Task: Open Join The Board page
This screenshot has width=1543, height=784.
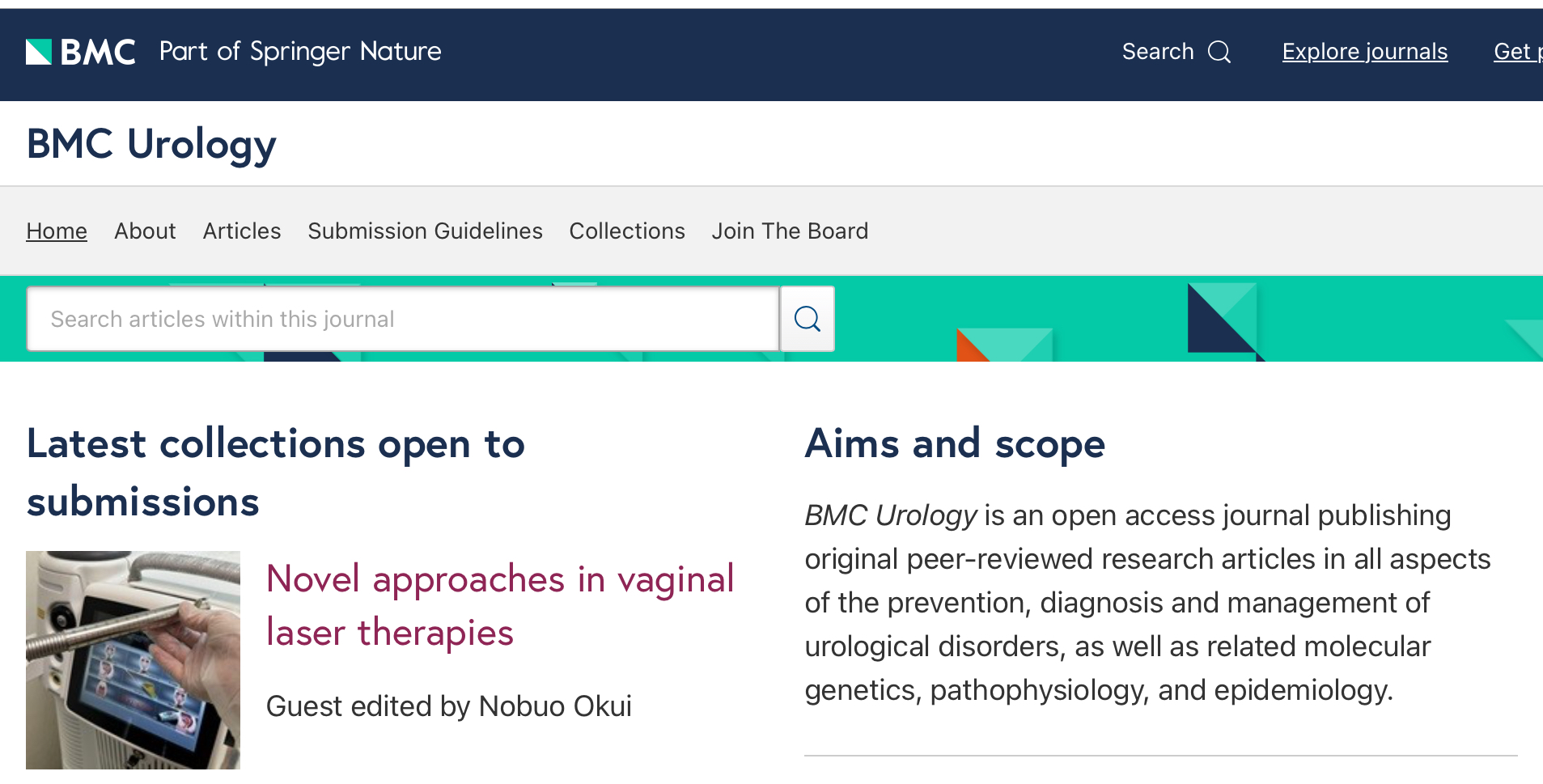Action: pyautogui.click(x=790, y=231)
